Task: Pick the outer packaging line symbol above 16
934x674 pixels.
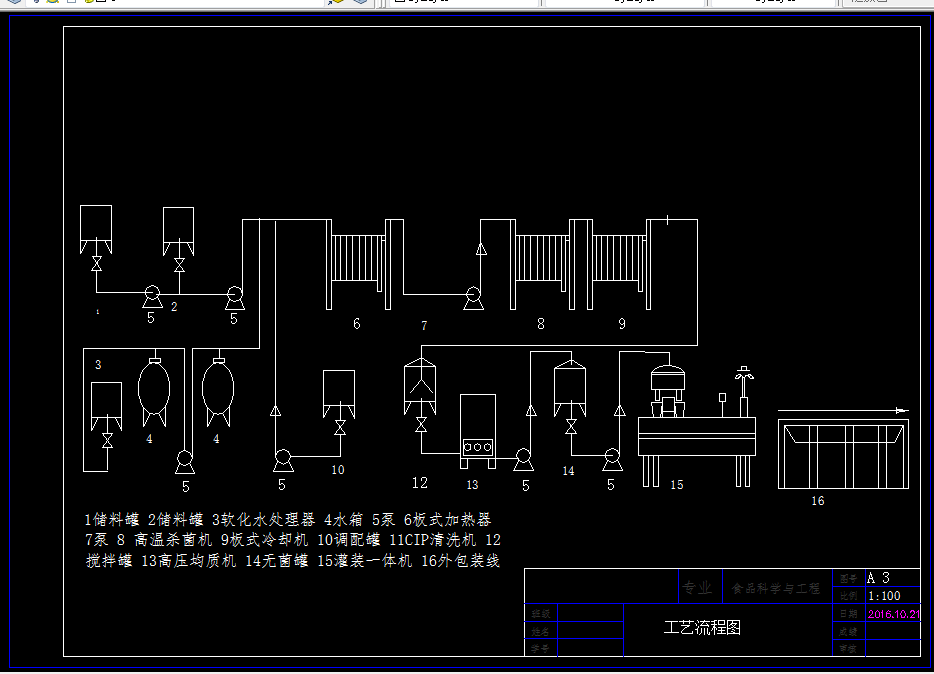Action: tap(843, 454)
